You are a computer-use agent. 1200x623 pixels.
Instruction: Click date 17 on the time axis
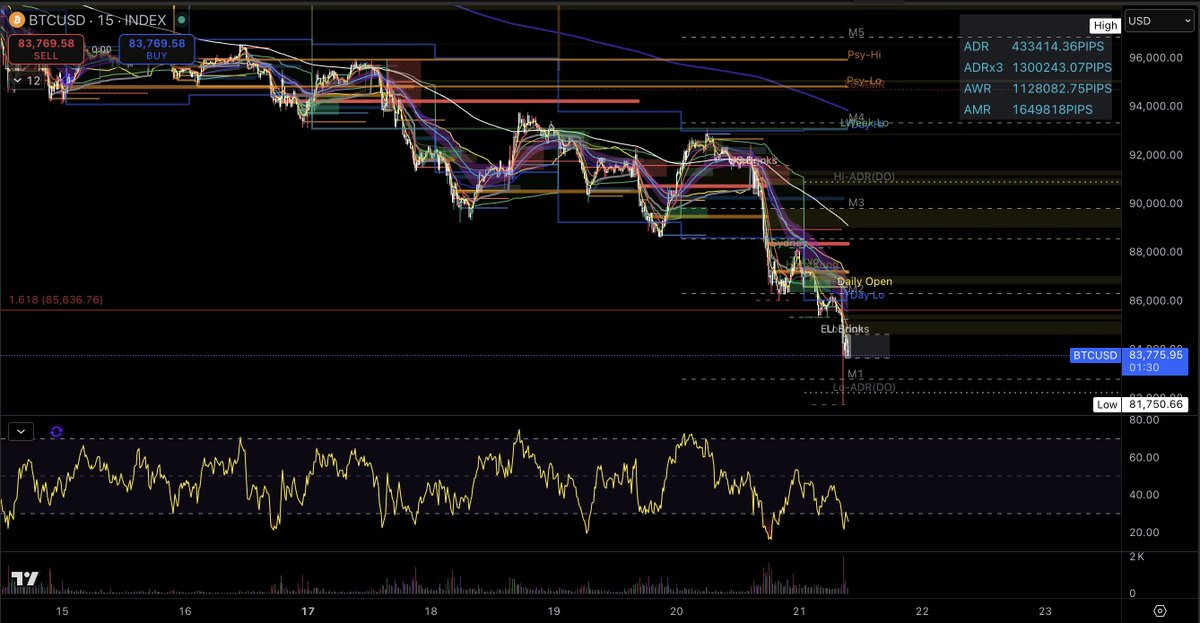click(x=308, y=610)
